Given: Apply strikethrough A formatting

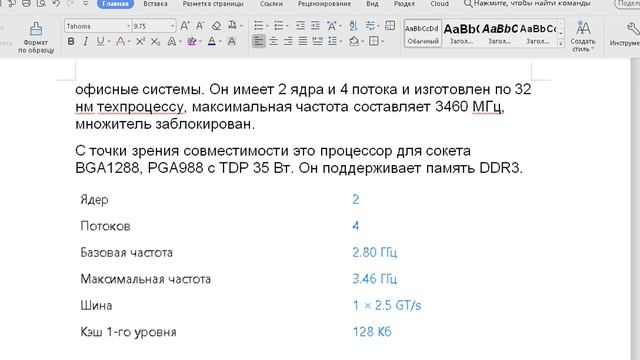Looking at the screenshot, I should (120, 41).
